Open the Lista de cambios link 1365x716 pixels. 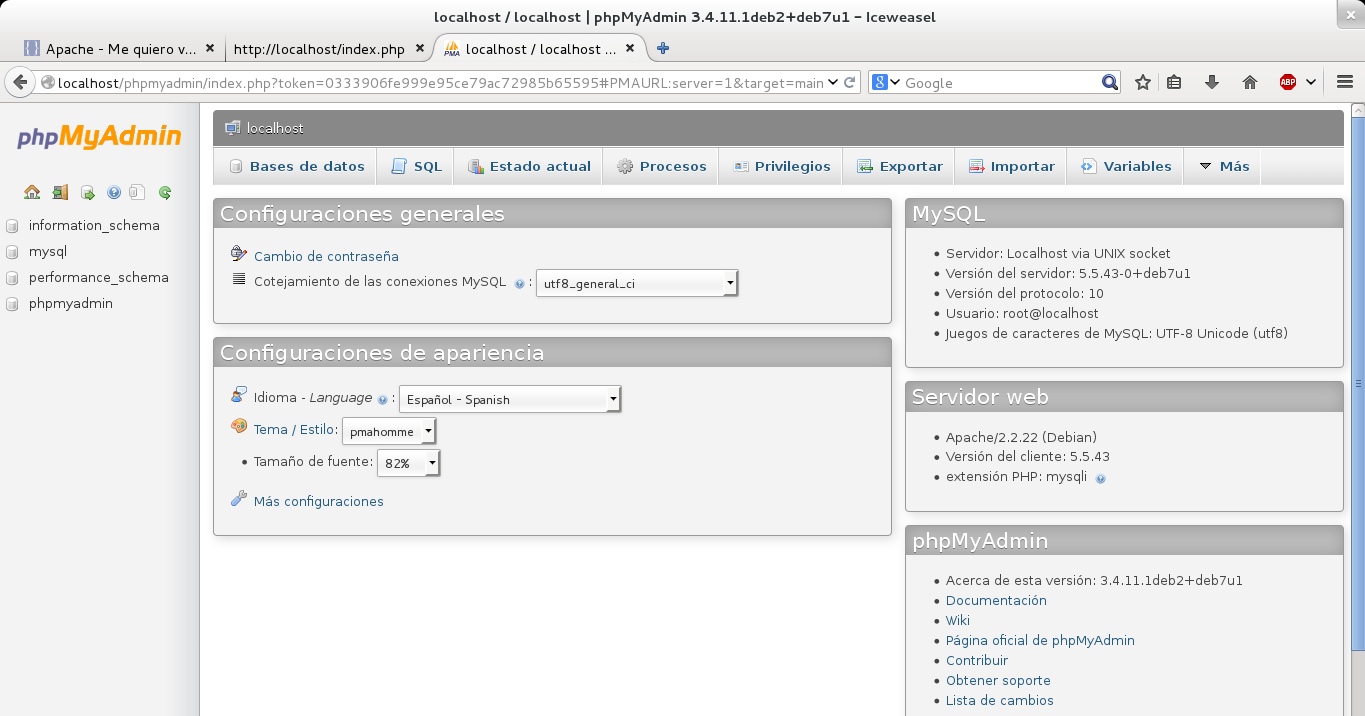click(1000, 701)
